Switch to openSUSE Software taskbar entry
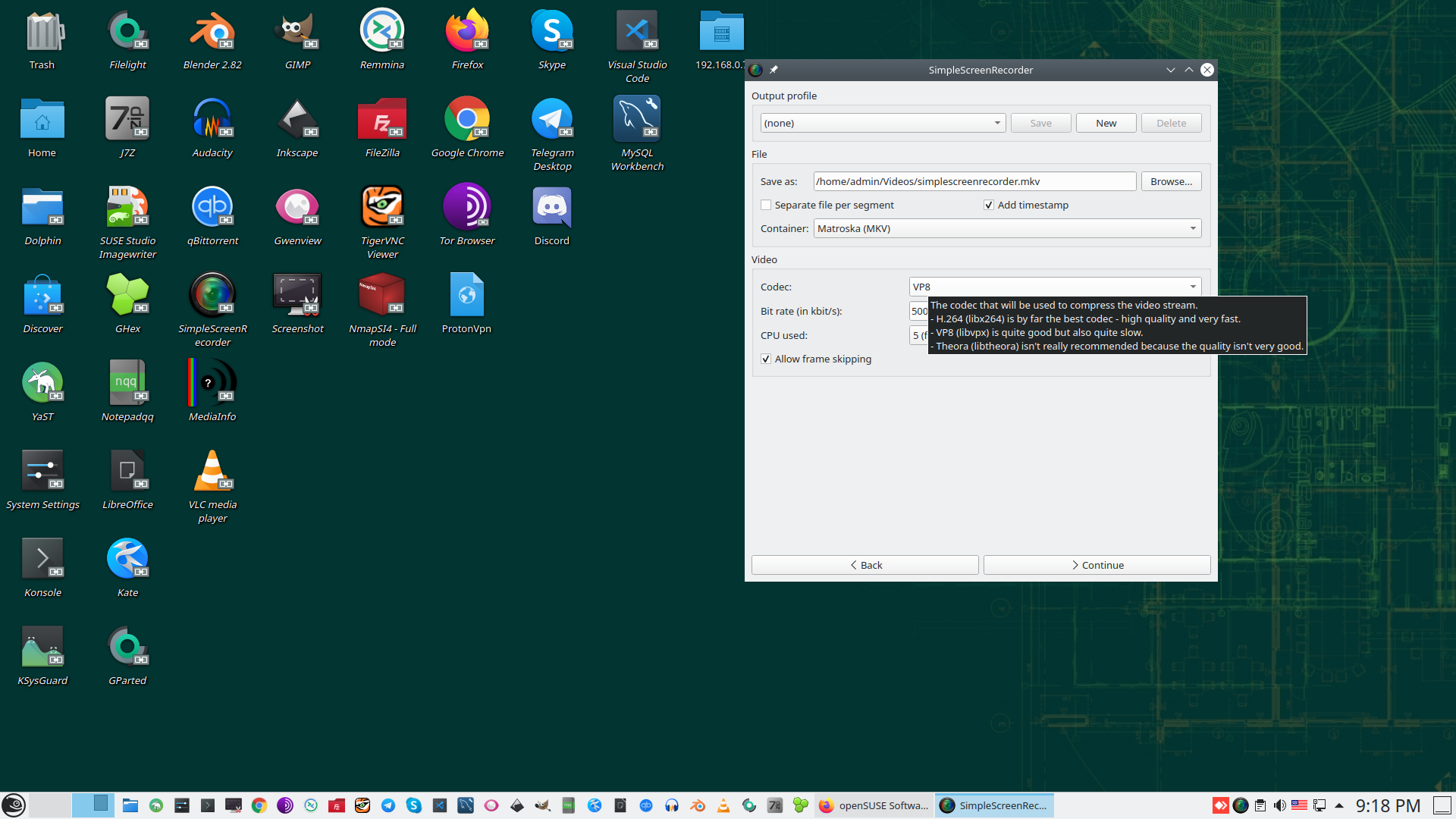The height and width of the screenshot is (819, 1456). click(x=874, y=805)
